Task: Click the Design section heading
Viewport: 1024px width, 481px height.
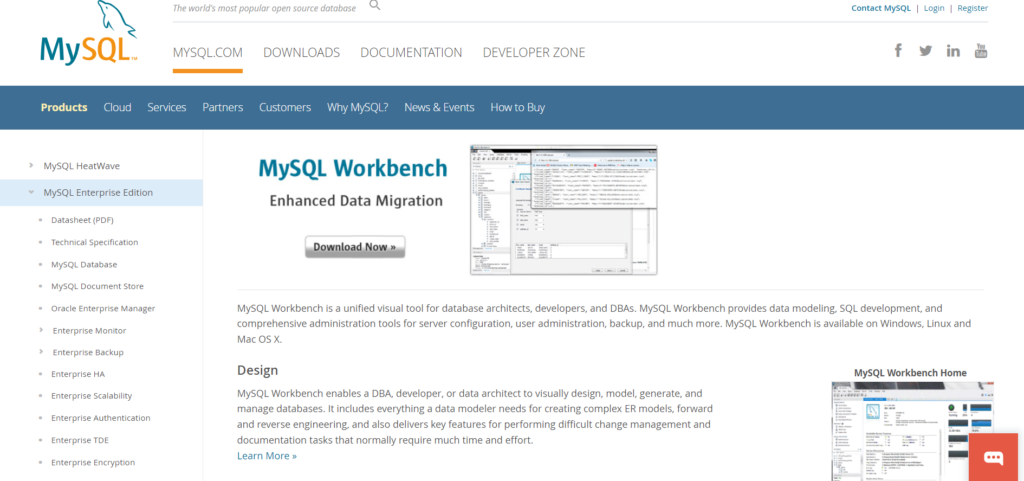Action: pos(257,370)
